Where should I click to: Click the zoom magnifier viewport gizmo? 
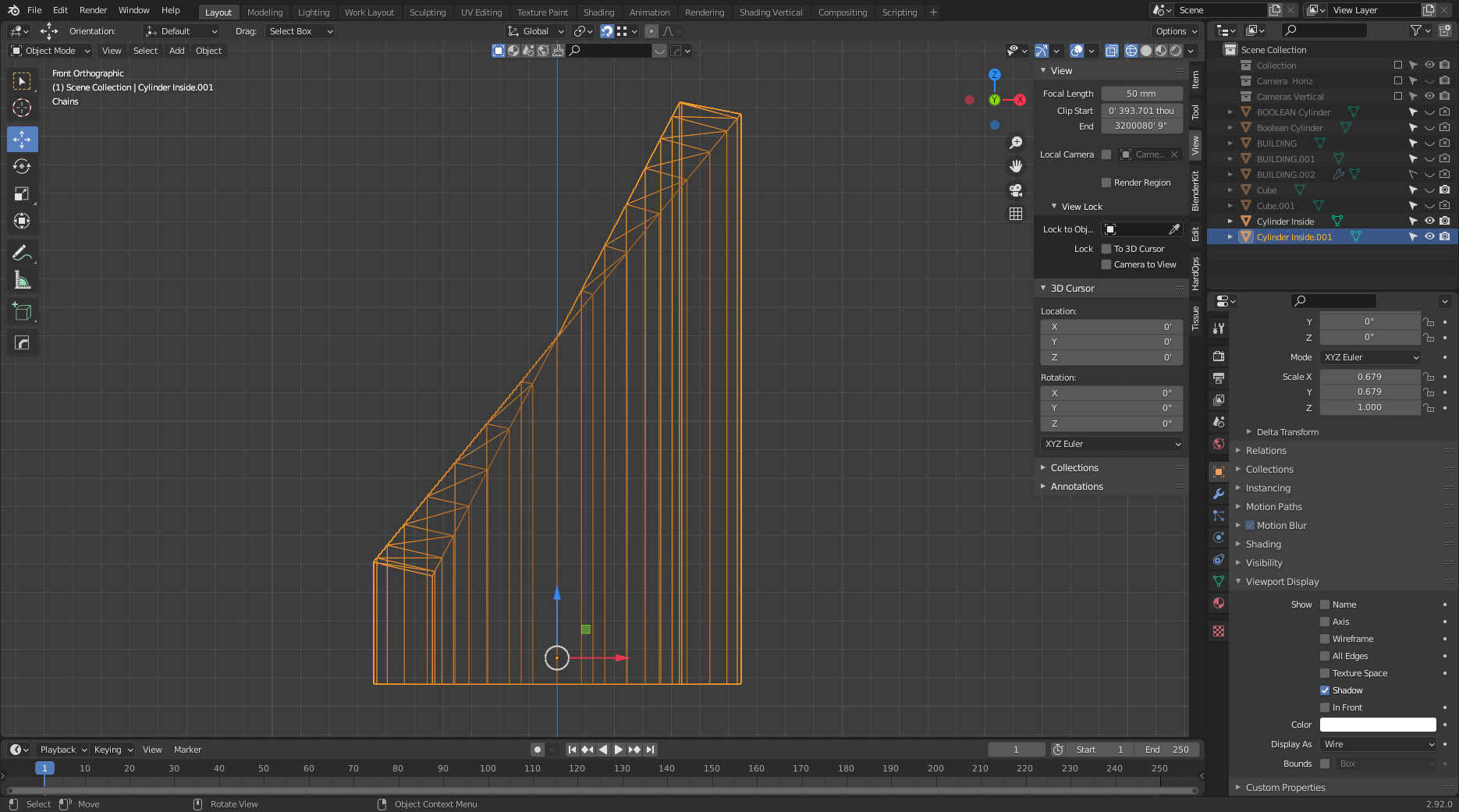pyautogui.click(x=1015, y=143)
